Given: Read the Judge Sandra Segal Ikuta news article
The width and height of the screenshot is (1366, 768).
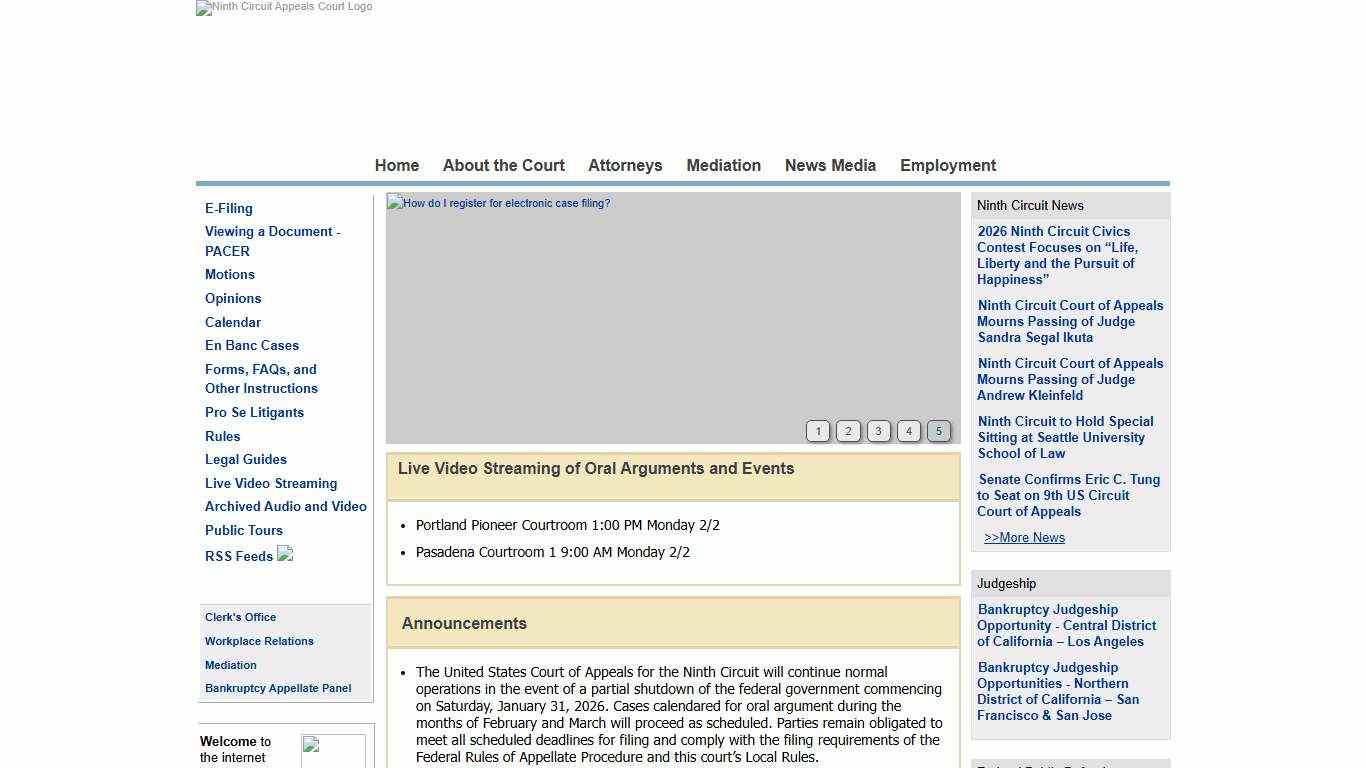Looking at the screenshot, I should point(1070,321).
